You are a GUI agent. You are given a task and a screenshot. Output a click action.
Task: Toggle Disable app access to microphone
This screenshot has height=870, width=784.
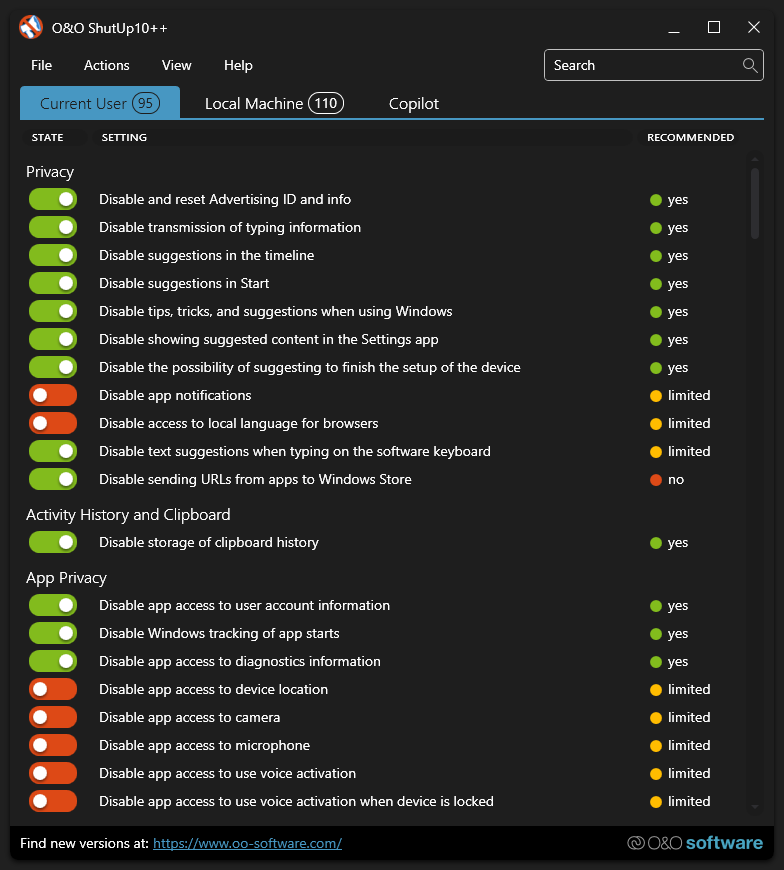[x=53, y=746]
